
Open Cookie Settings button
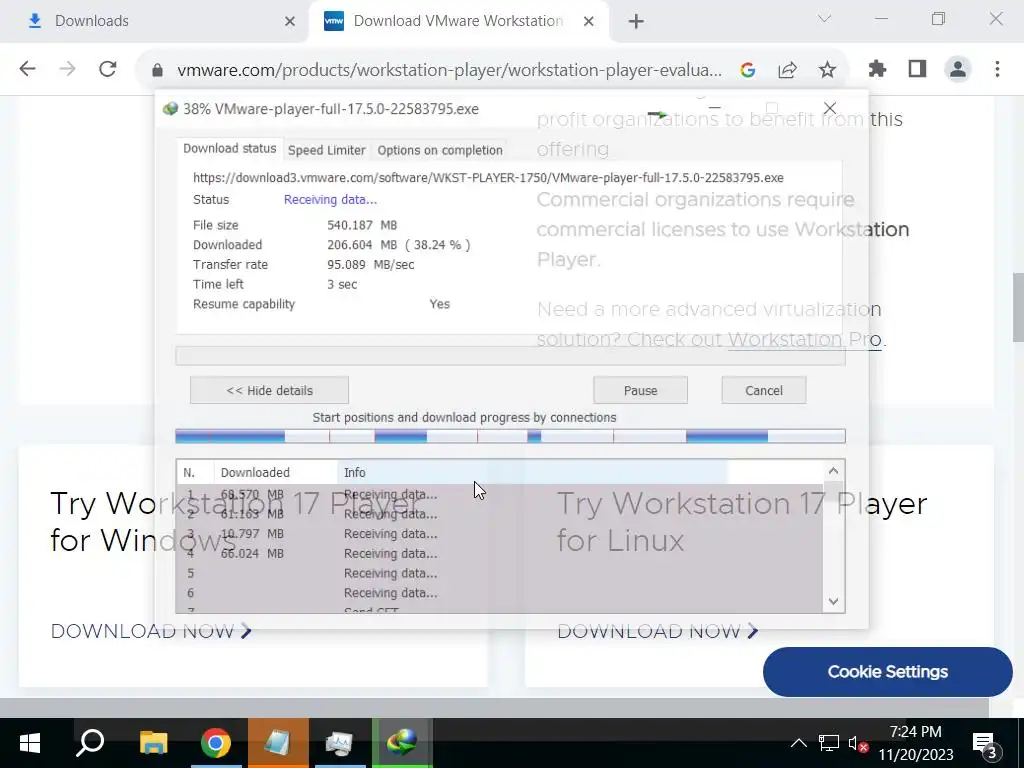pos(888,672)
